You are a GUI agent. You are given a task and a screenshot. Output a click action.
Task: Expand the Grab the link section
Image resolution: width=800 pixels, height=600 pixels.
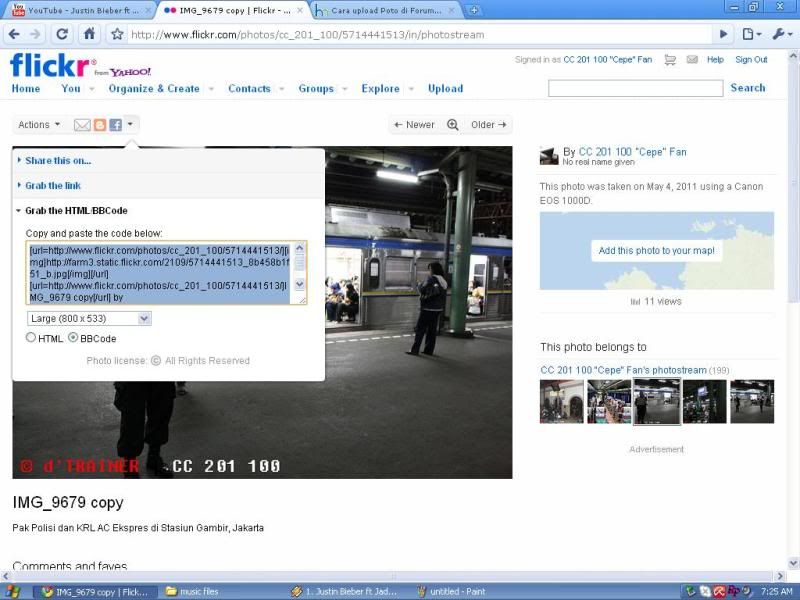pos(53,186)
